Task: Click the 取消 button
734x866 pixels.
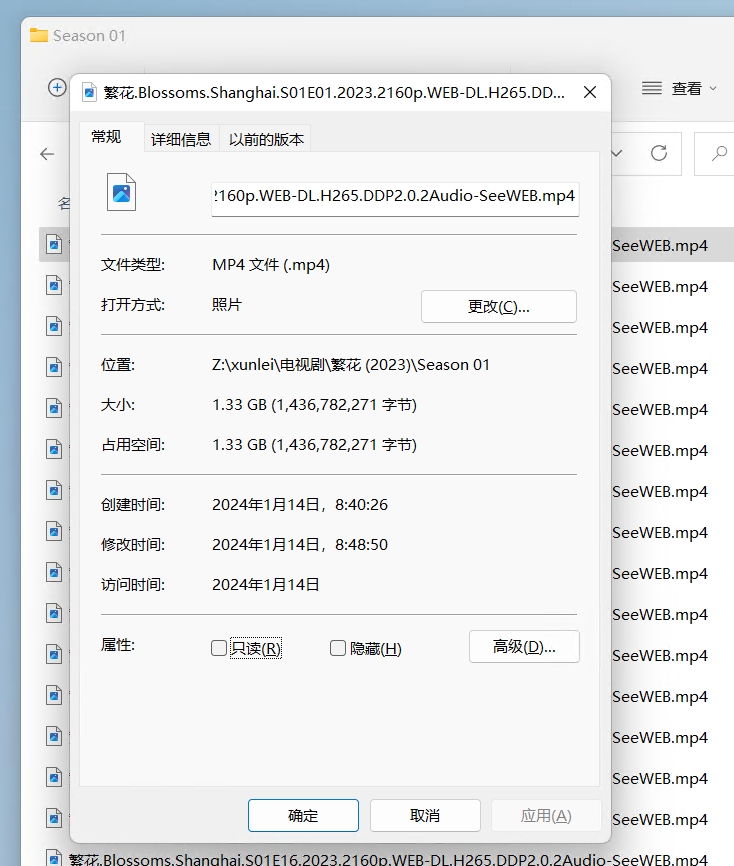Action: 425,815
